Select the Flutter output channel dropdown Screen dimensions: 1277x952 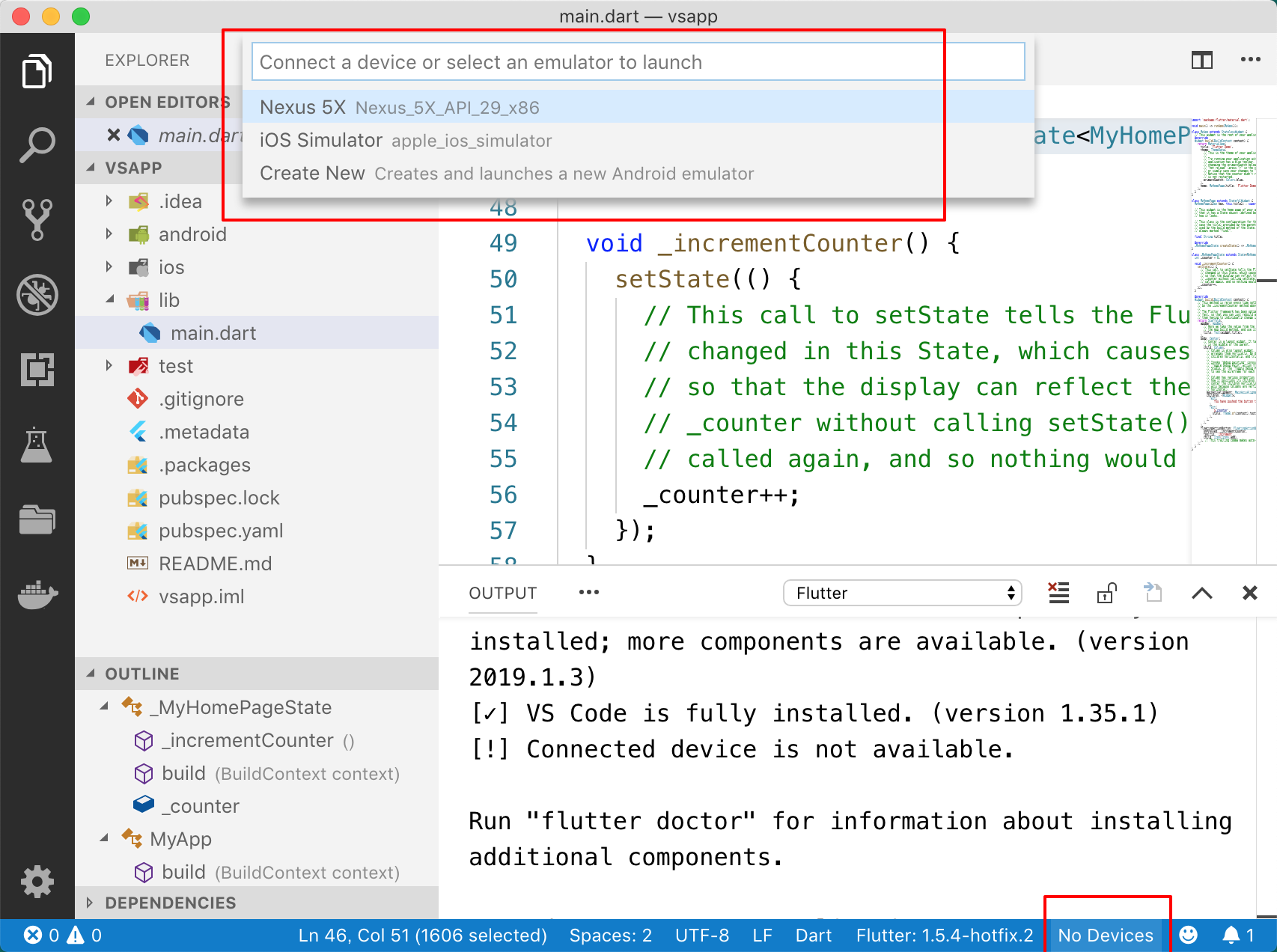903,593
